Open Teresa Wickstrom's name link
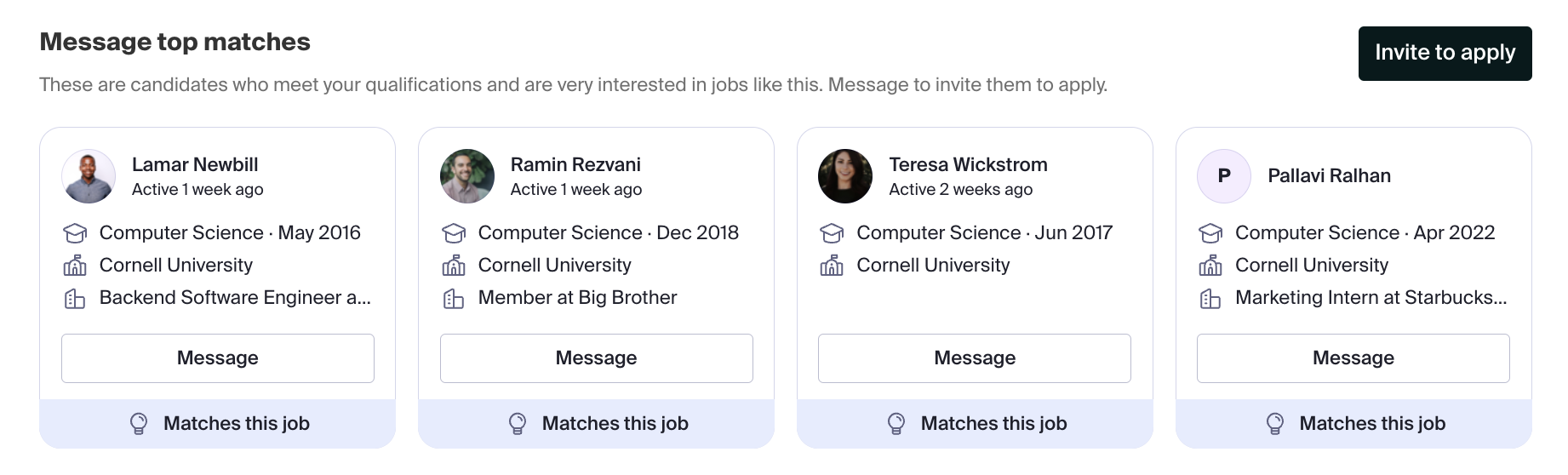This screenshot has height=475, width=1568. [x=969, y=164]
